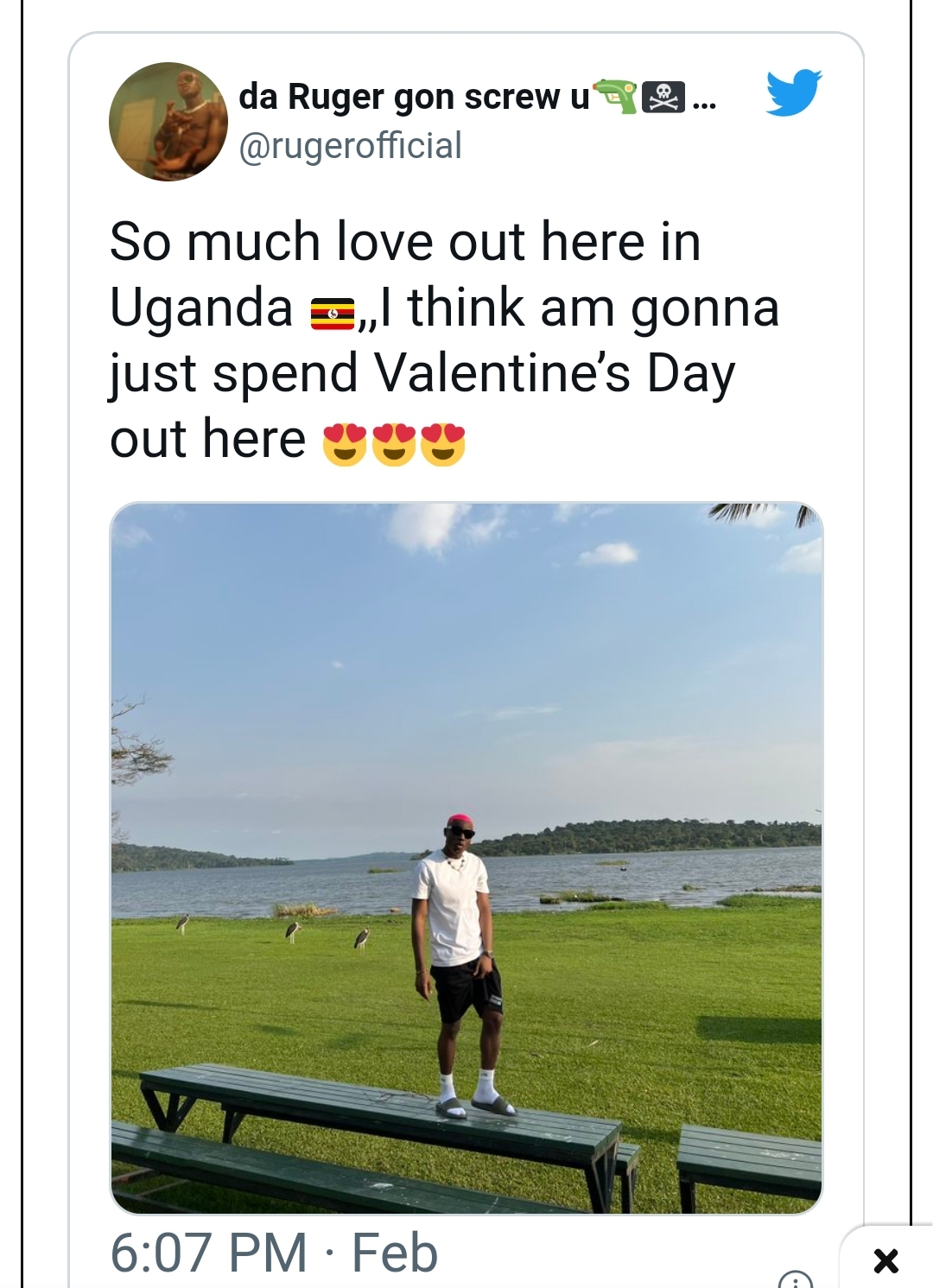933x1288 pixels.
Task: Open the @rugerofficial handle link
Action: (350, 145)
